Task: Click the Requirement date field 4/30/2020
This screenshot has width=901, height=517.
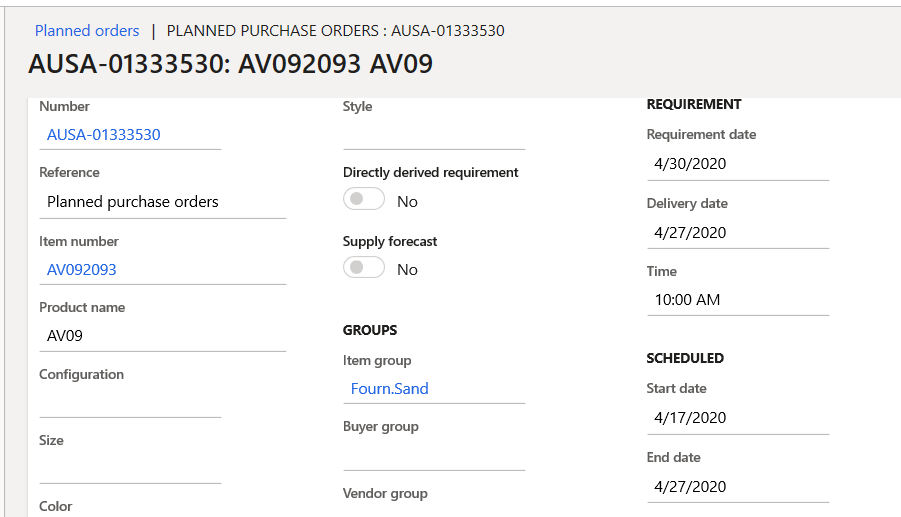Action: (737, 164)
